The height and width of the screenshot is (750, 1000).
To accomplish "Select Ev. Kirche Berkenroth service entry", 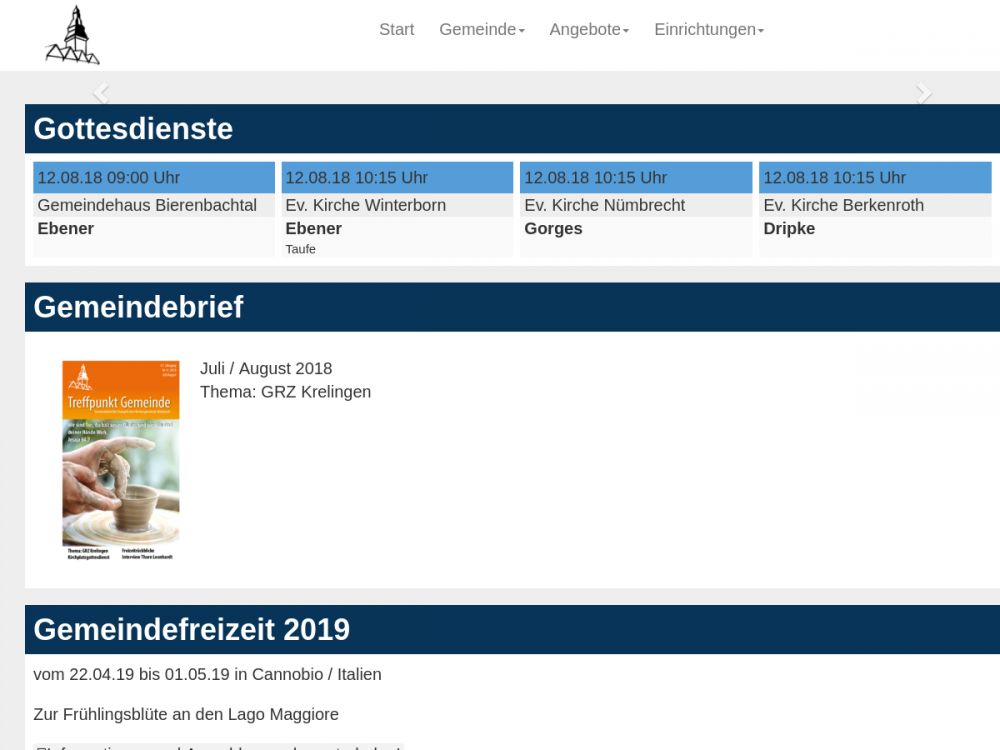I will (x=843, y=205).
